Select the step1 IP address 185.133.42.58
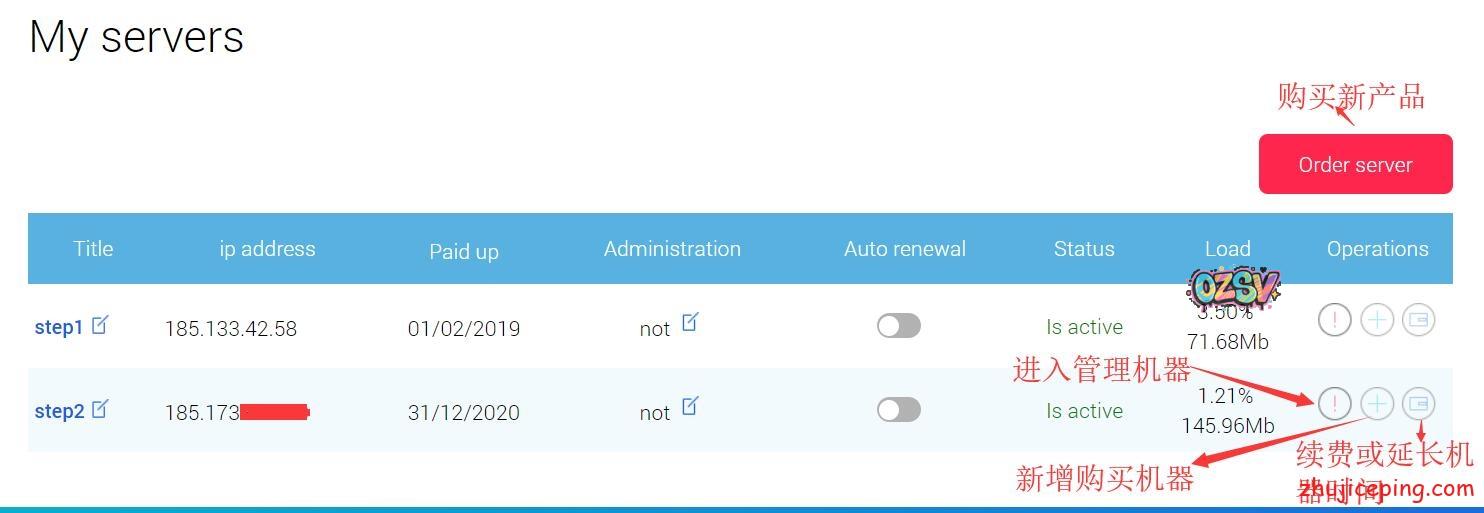Viewport: 1484px width, 513px height. 231,329
